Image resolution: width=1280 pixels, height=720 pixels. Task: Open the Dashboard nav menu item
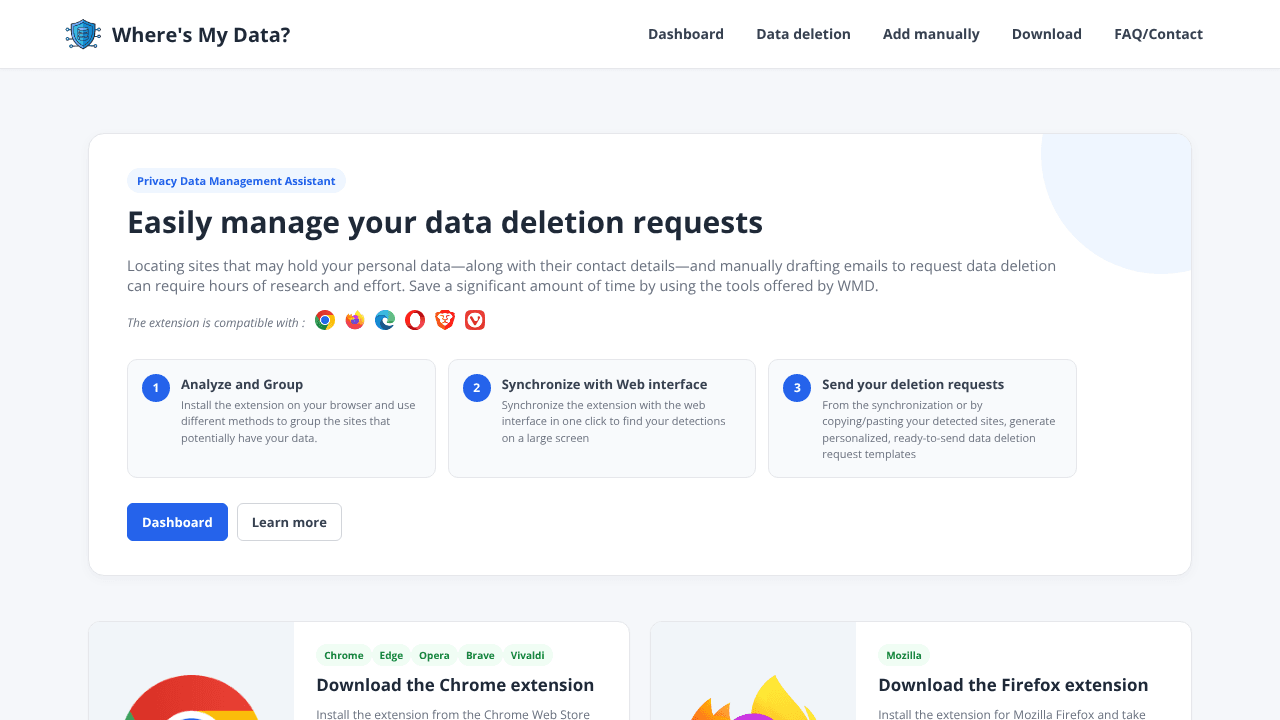(x=686, y=34)
